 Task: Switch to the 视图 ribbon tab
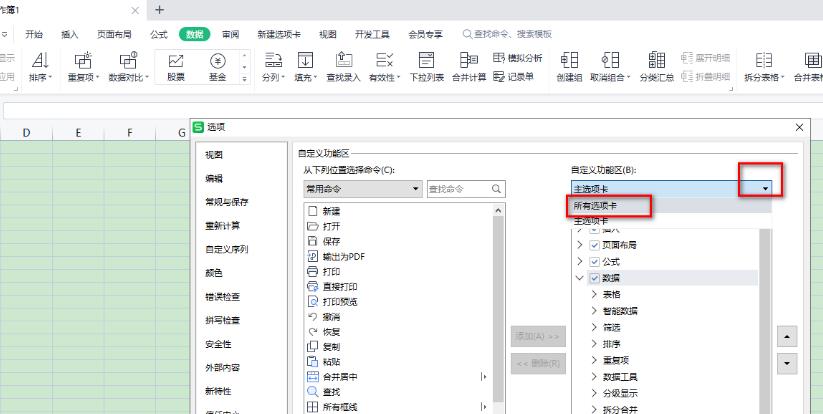pos(328,35)
